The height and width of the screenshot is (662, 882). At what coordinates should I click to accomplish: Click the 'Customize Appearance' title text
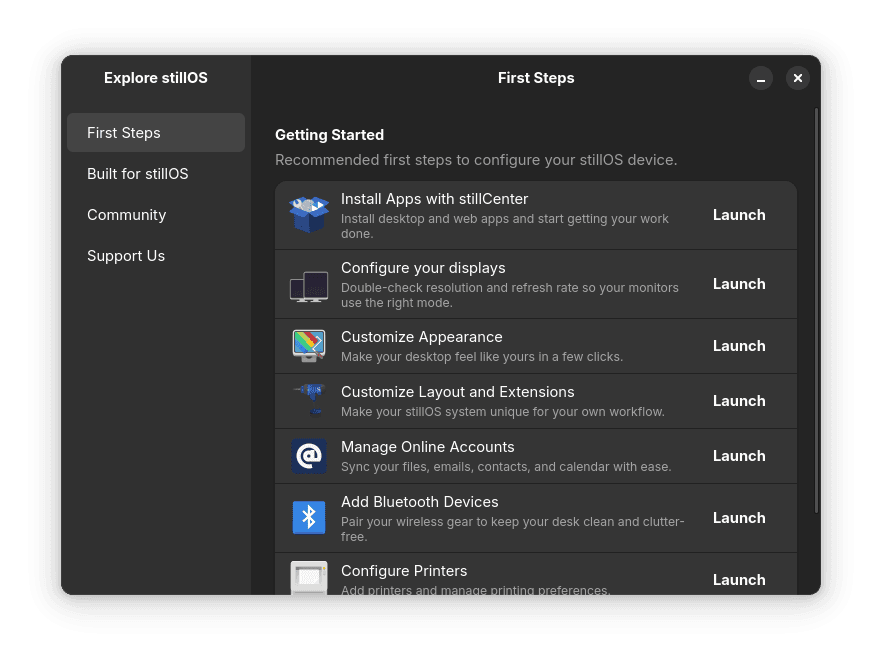(x=422, y=337)
